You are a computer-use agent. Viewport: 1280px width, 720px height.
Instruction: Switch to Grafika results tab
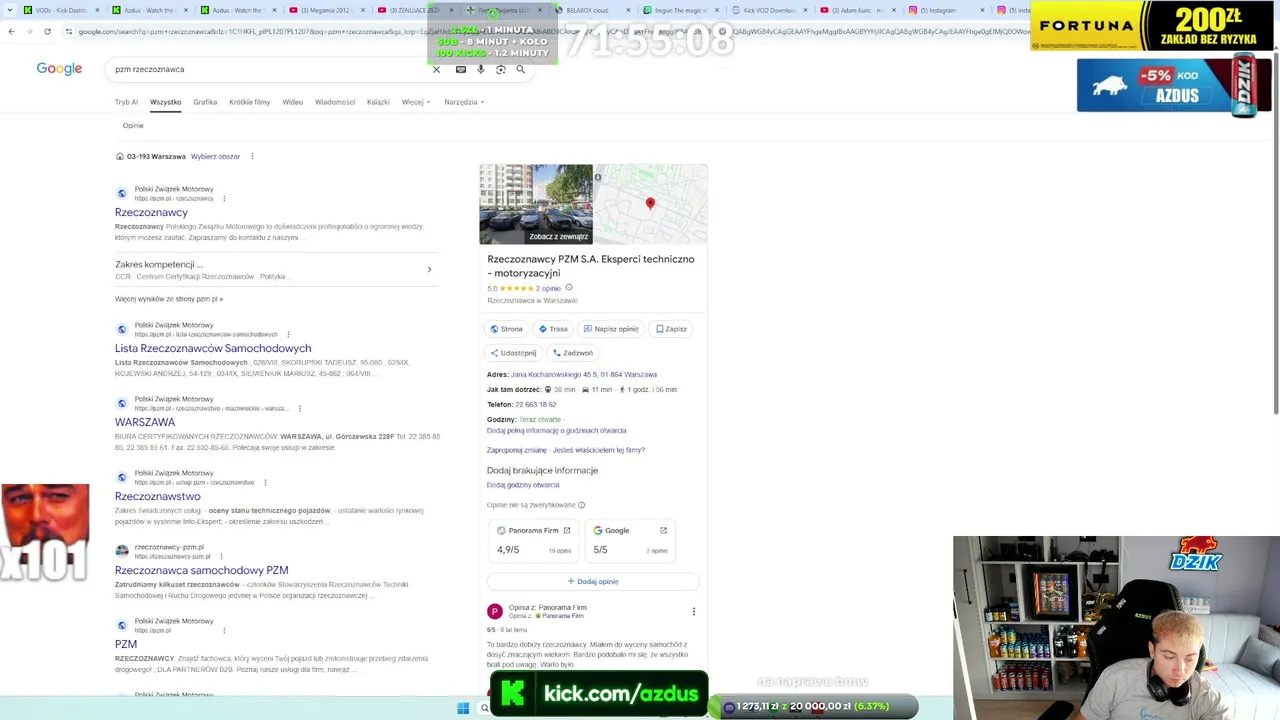coord(205,102)
